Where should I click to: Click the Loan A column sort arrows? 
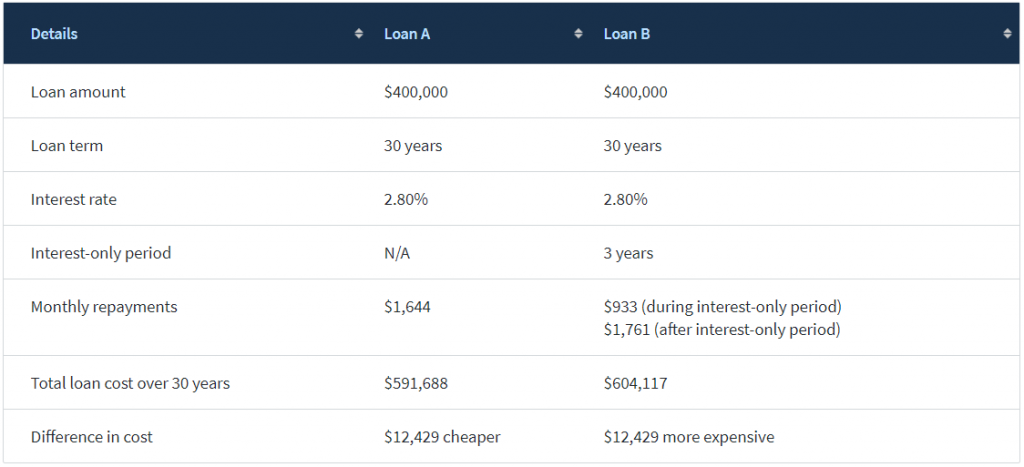click(578, 34)
